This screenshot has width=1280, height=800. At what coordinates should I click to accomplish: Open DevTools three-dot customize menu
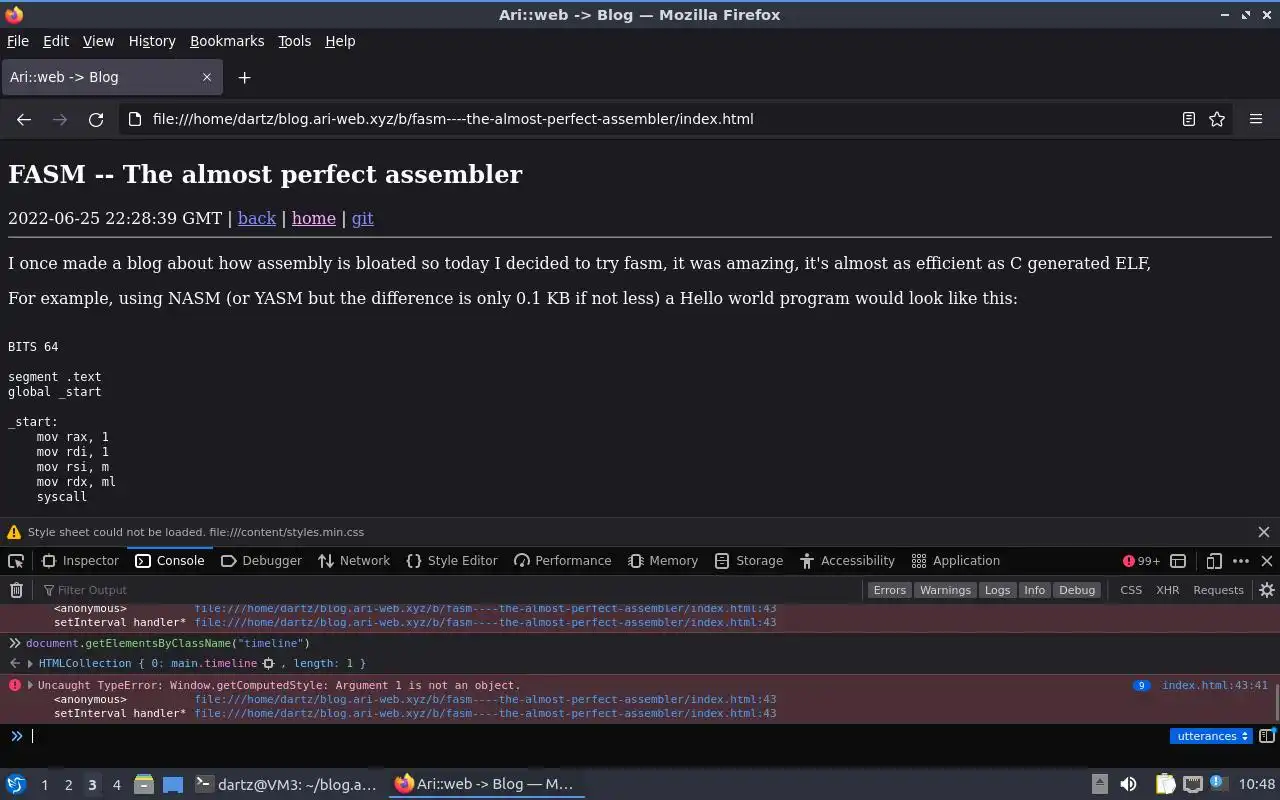(x=1241, y=561)
